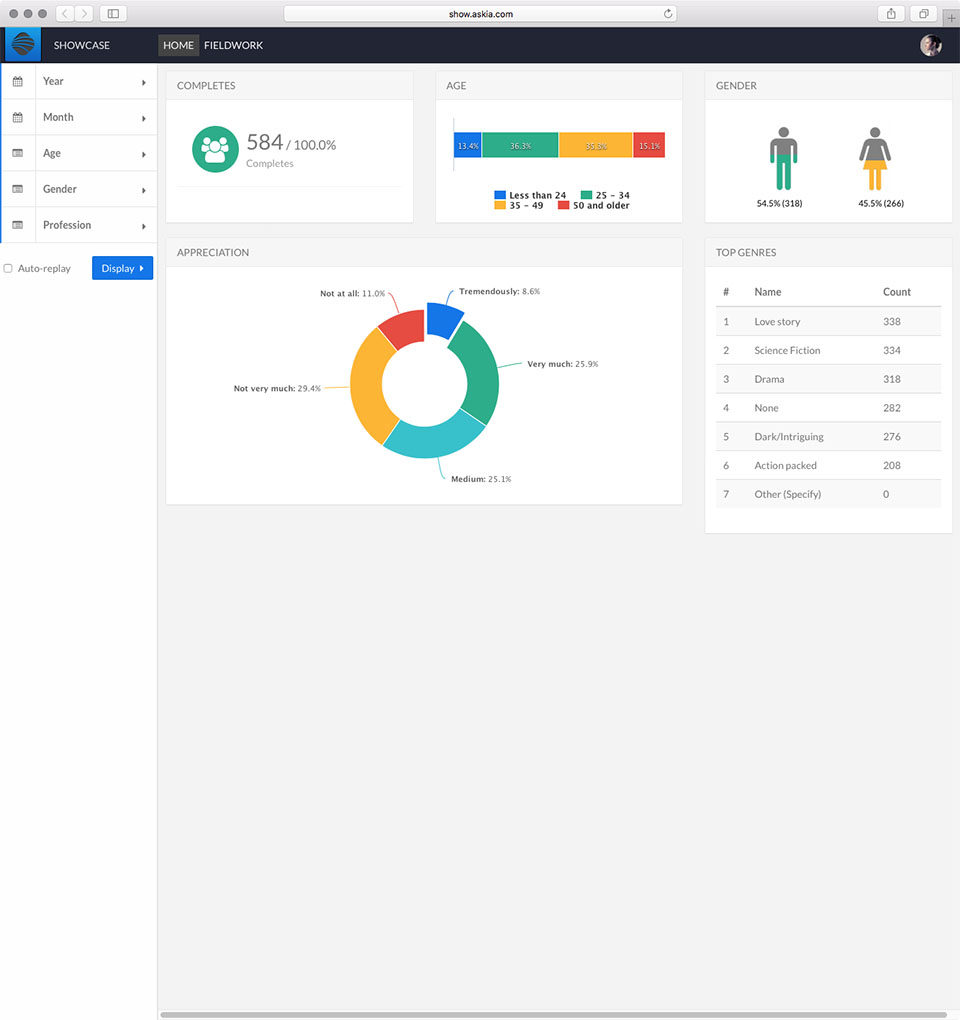This screenshot has height=1020, width=960.
Task: Select the Science Fiction row
Action: pyautogui.click(x=828, y=350)
